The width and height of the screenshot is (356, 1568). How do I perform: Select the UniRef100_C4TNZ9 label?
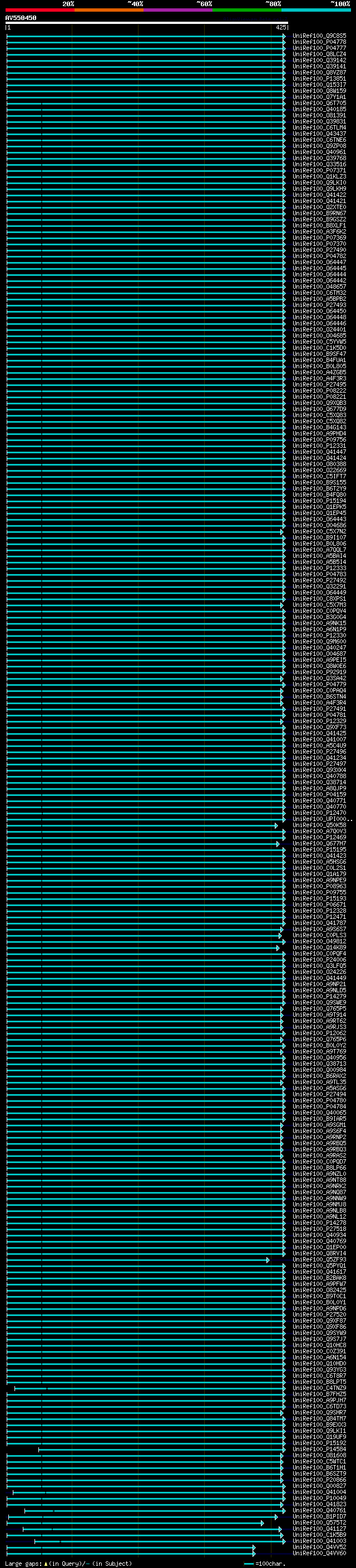coord(319,1388)
